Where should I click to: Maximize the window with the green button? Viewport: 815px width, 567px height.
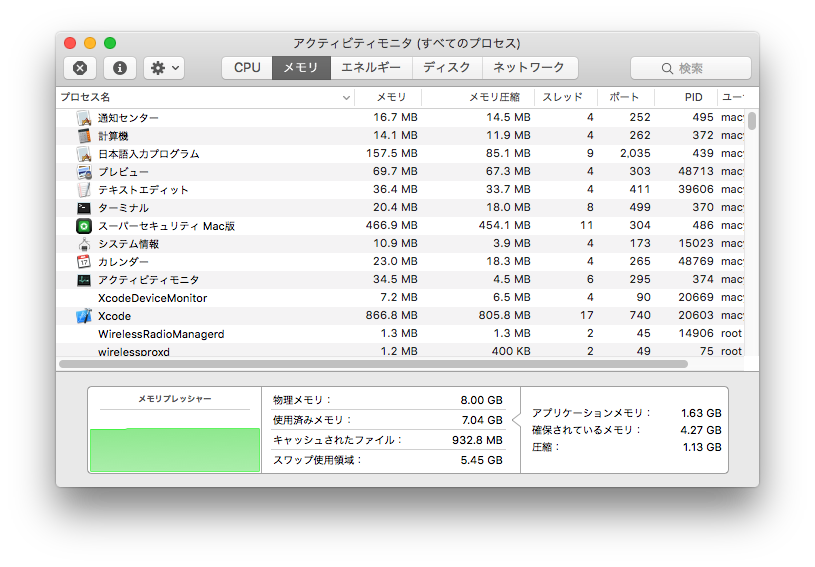[x=110, y=43]
